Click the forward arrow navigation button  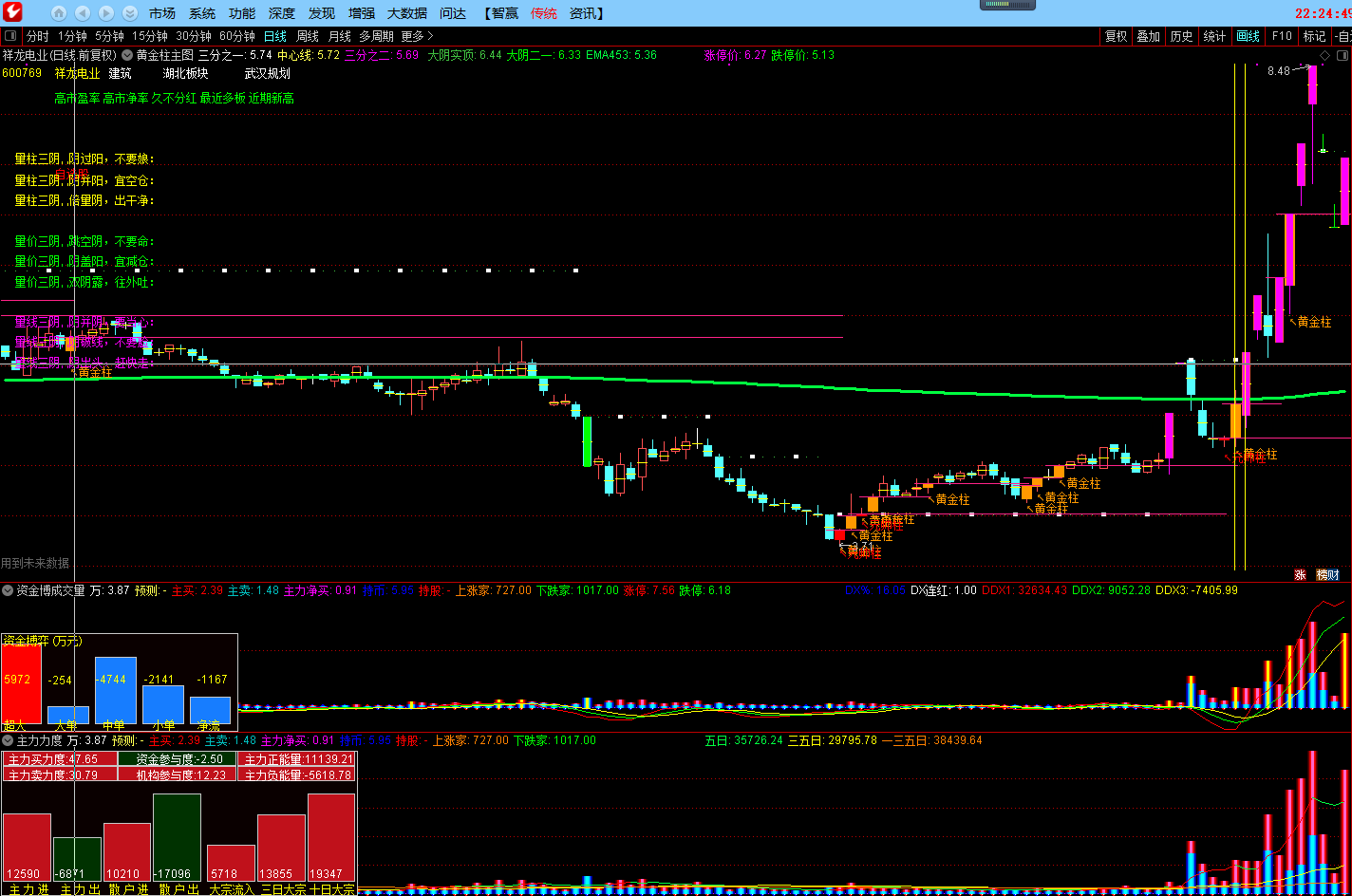[x=106, y=13]
